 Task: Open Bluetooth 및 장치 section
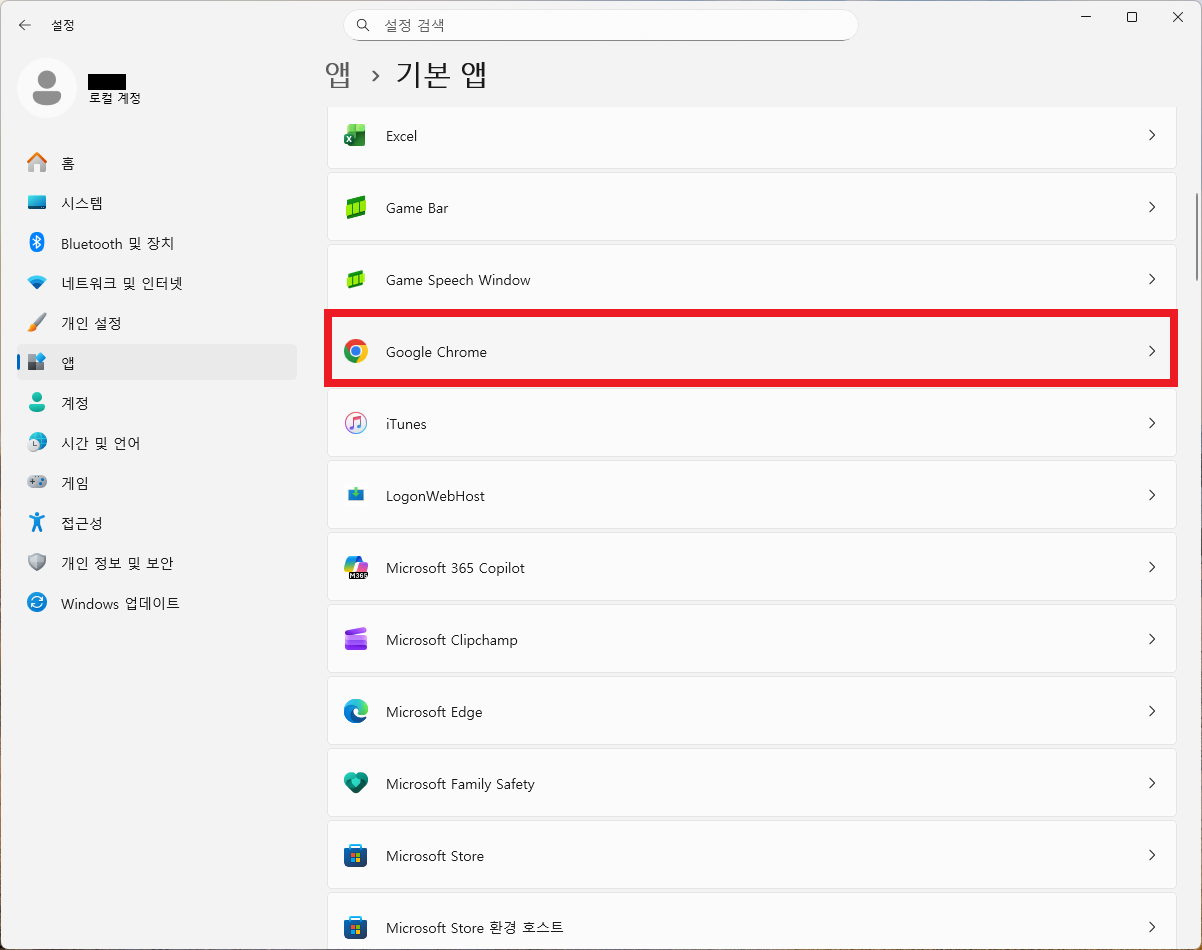pyautogui.click(x=157, y=242)
